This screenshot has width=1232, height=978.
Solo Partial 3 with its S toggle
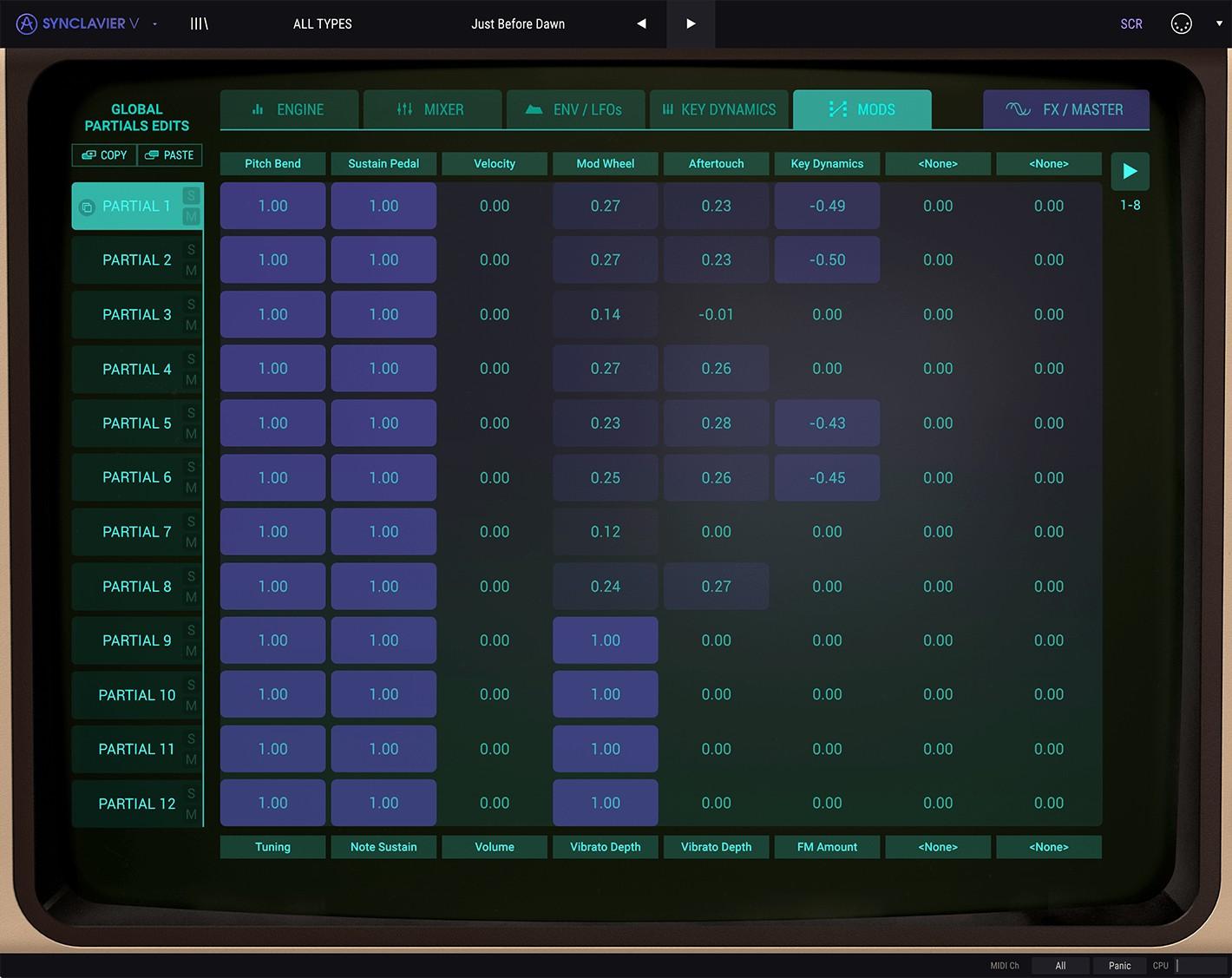pos(191,305)
